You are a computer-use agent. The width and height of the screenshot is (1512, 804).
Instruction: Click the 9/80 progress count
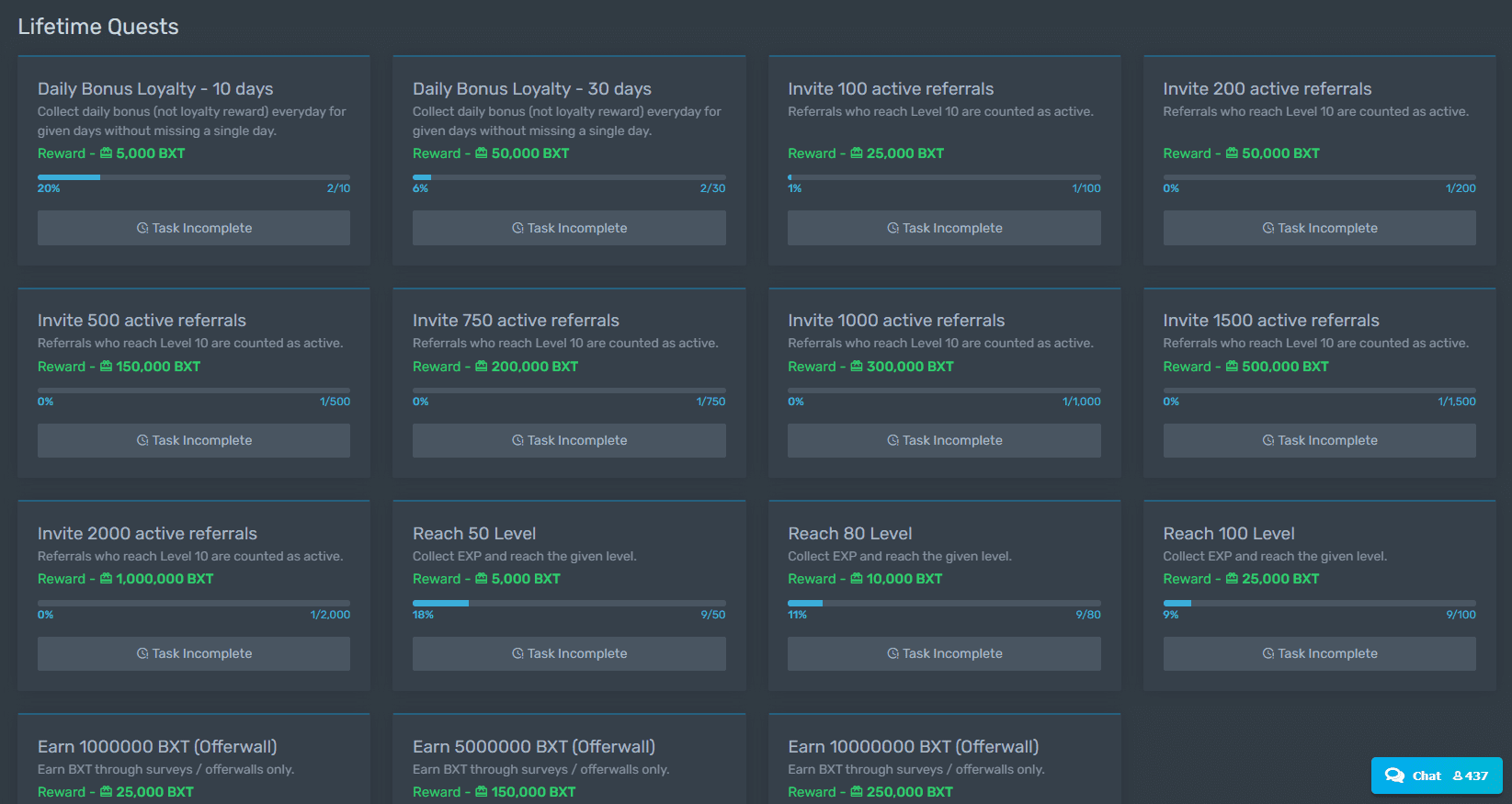pyautogui.click(x=1088, y=615)
